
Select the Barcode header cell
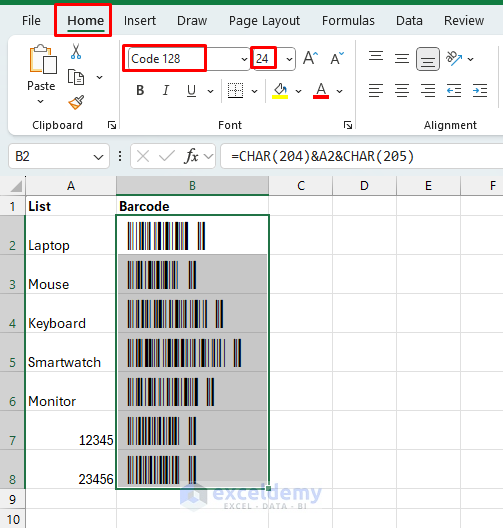[x=192, y=205]
